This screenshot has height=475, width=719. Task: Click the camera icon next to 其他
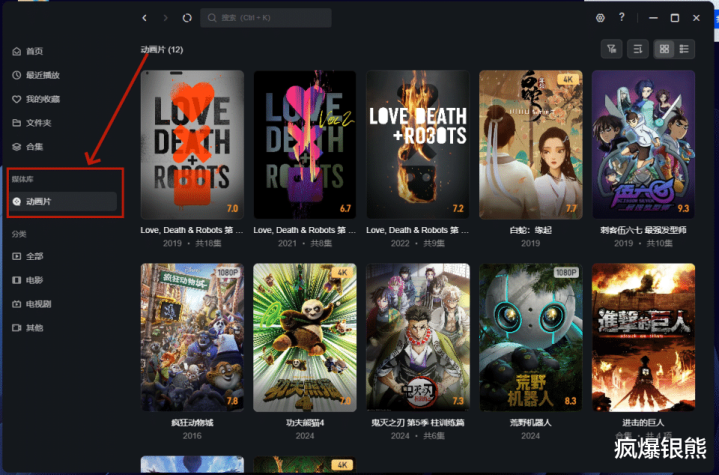click(x=17, y=328)
